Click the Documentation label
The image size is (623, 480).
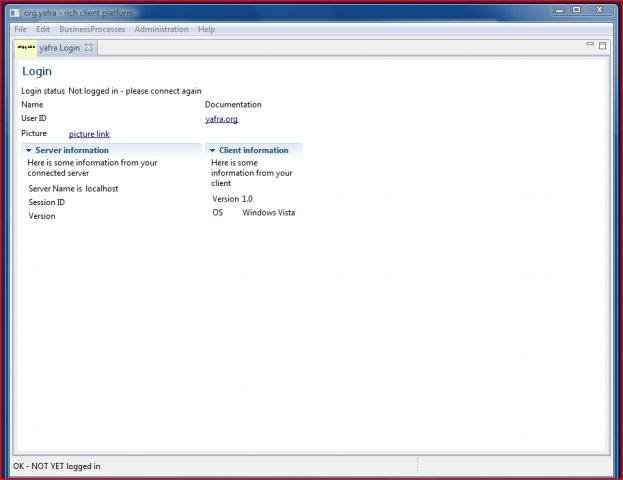coord(233,105)
